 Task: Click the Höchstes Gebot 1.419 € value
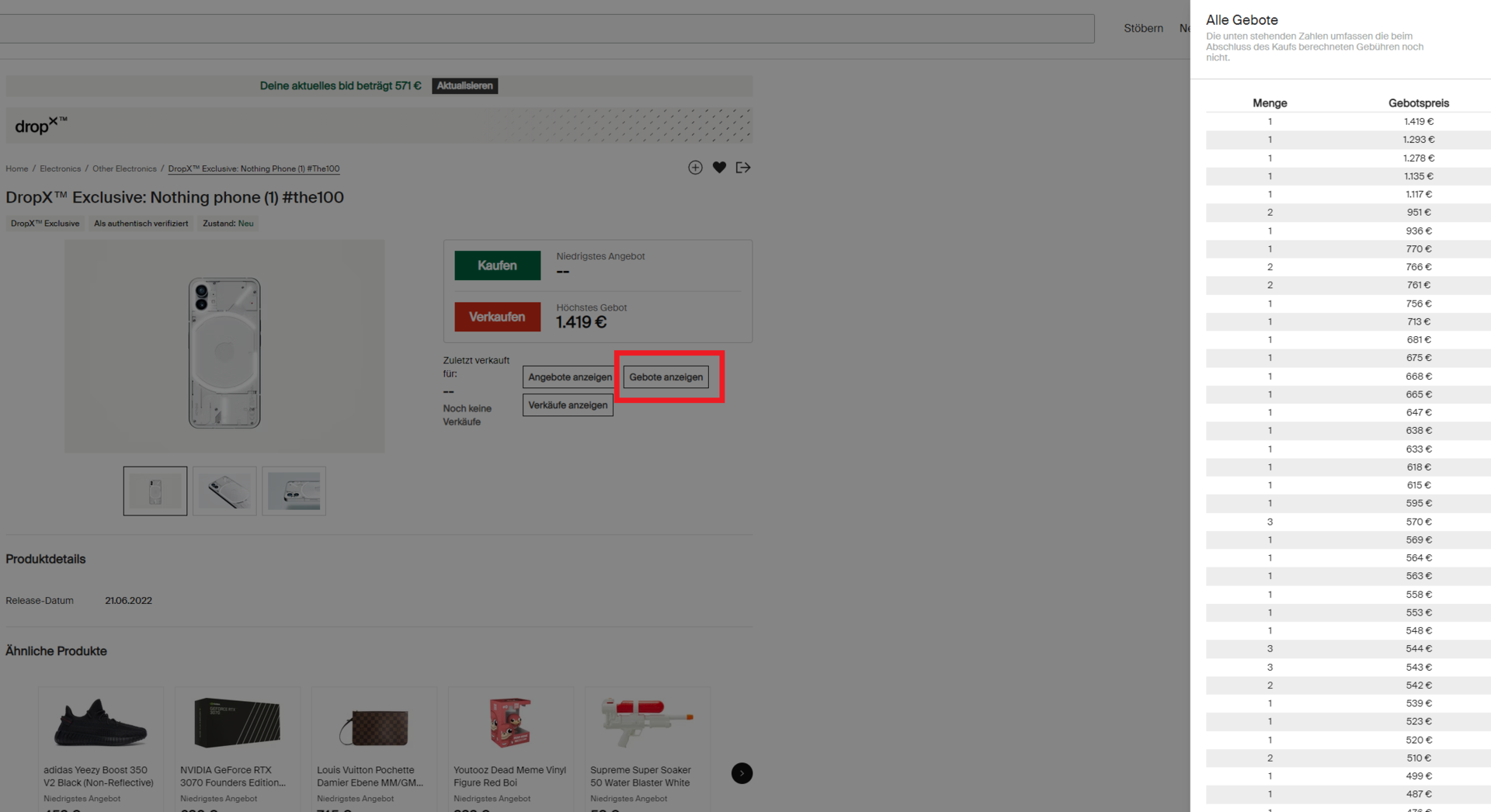point(581,322)
